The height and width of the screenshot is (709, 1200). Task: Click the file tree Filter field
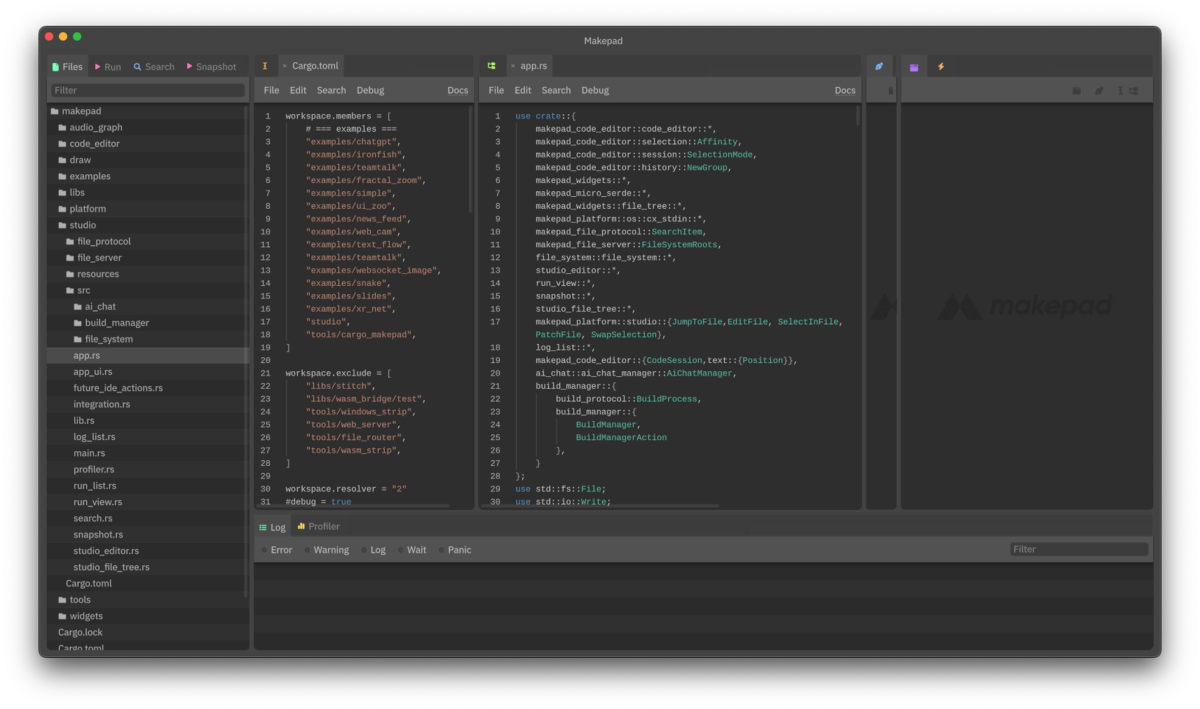click(148, 90)
